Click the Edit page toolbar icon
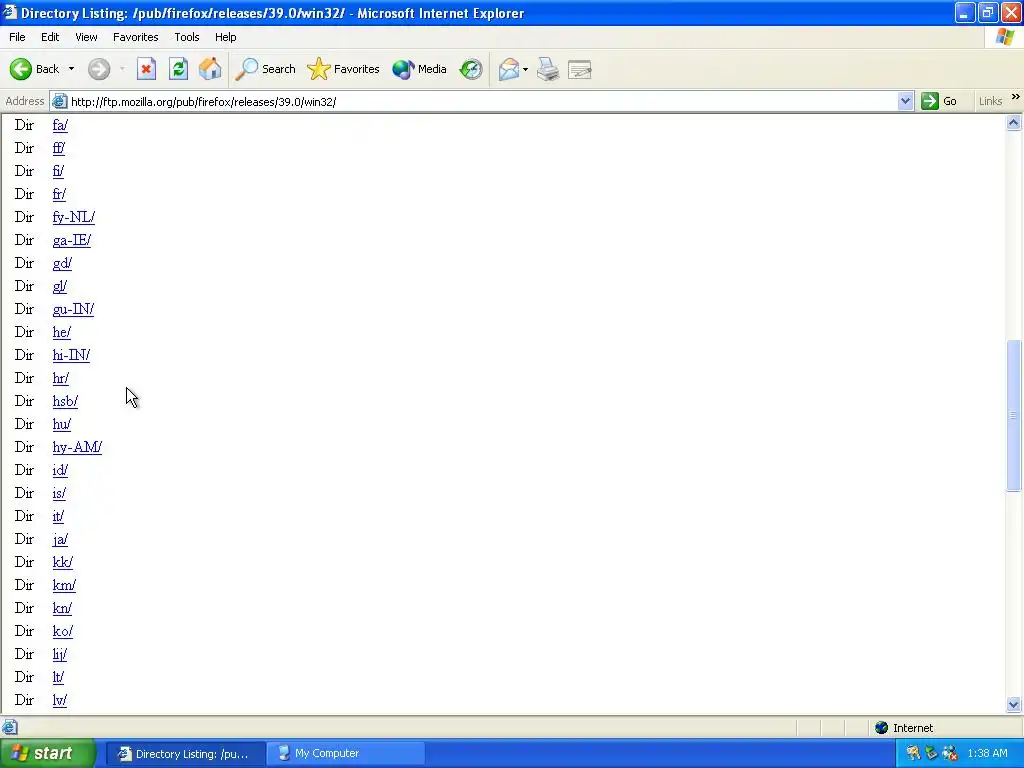 [x=580, y=69]
